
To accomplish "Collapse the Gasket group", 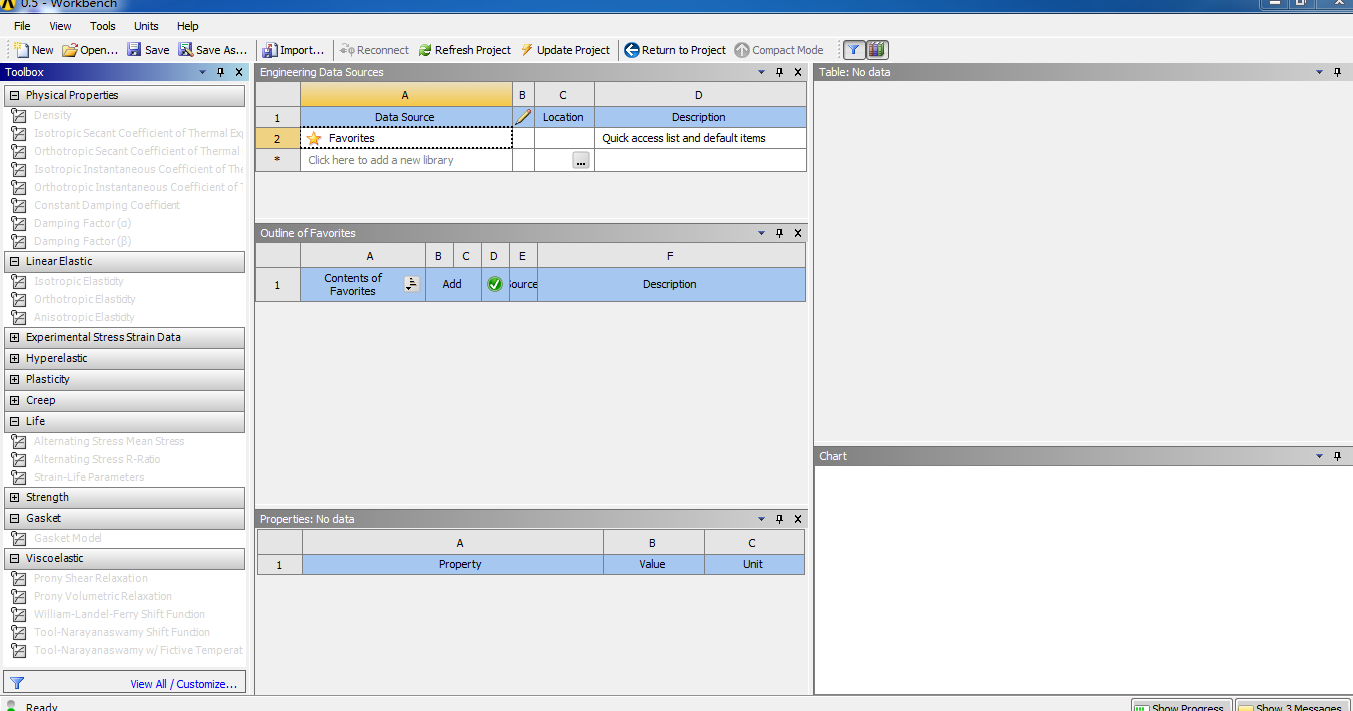I will [x=15, y=518].
